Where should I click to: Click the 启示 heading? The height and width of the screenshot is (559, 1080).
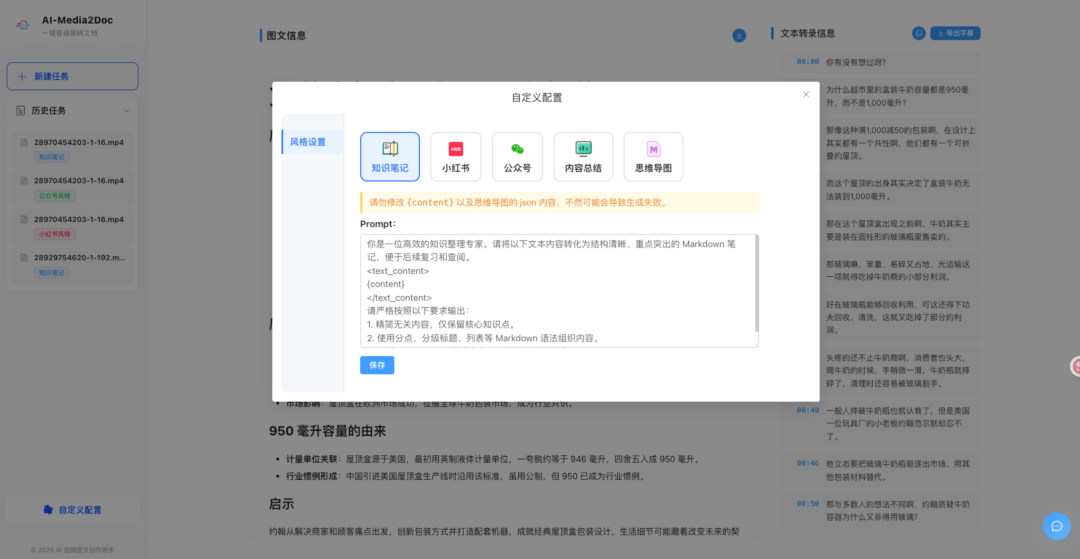coord(281,504)
